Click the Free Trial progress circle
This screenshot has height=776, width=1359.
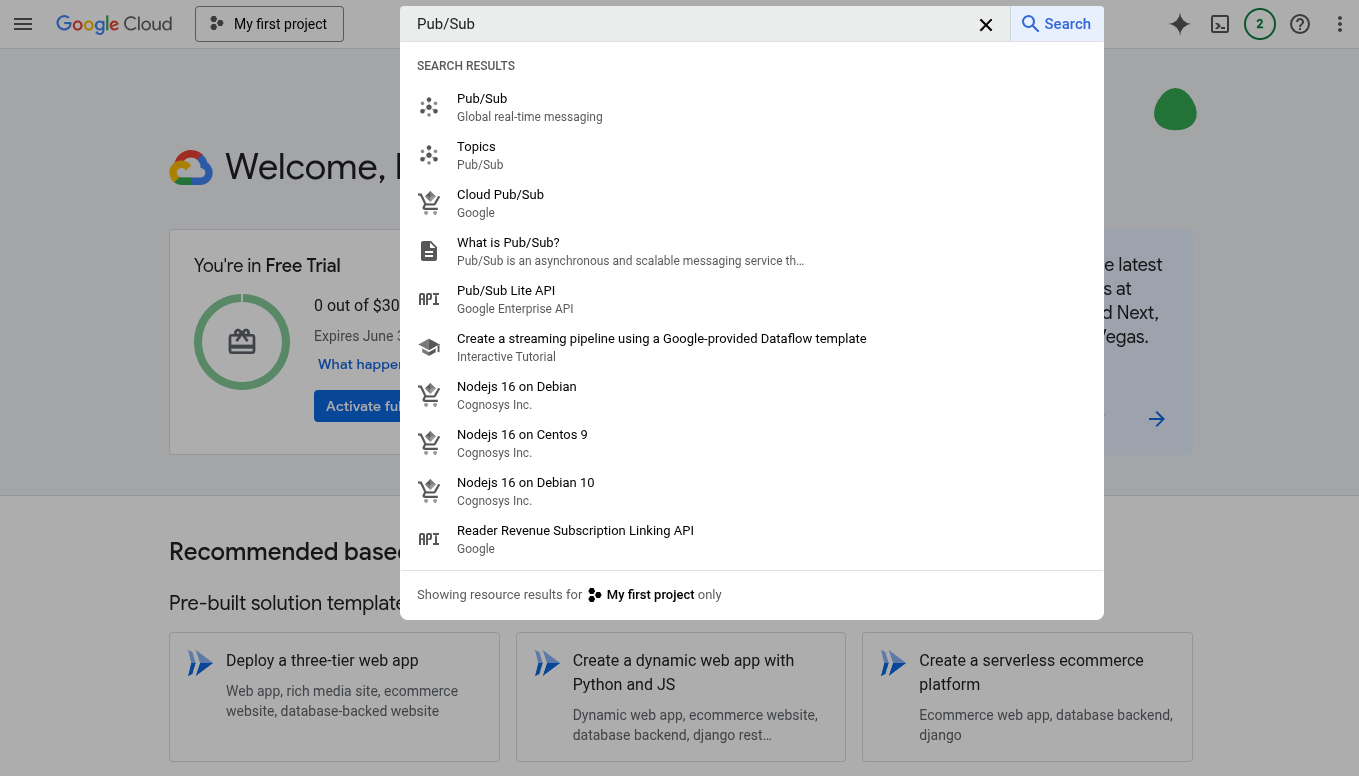coord(242,342)
